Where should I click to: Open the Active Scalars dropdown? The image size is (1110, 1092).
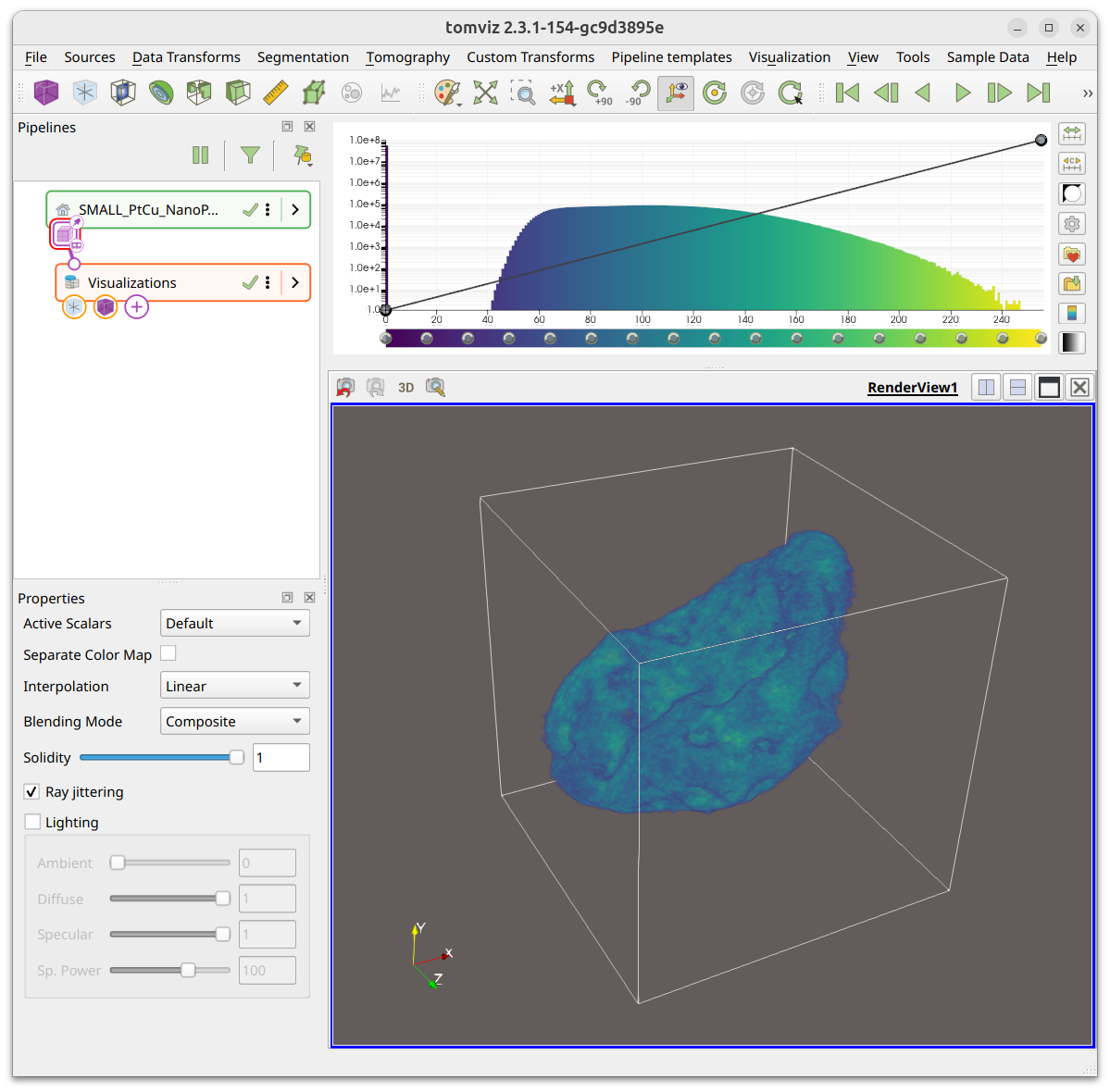[235, 624]
